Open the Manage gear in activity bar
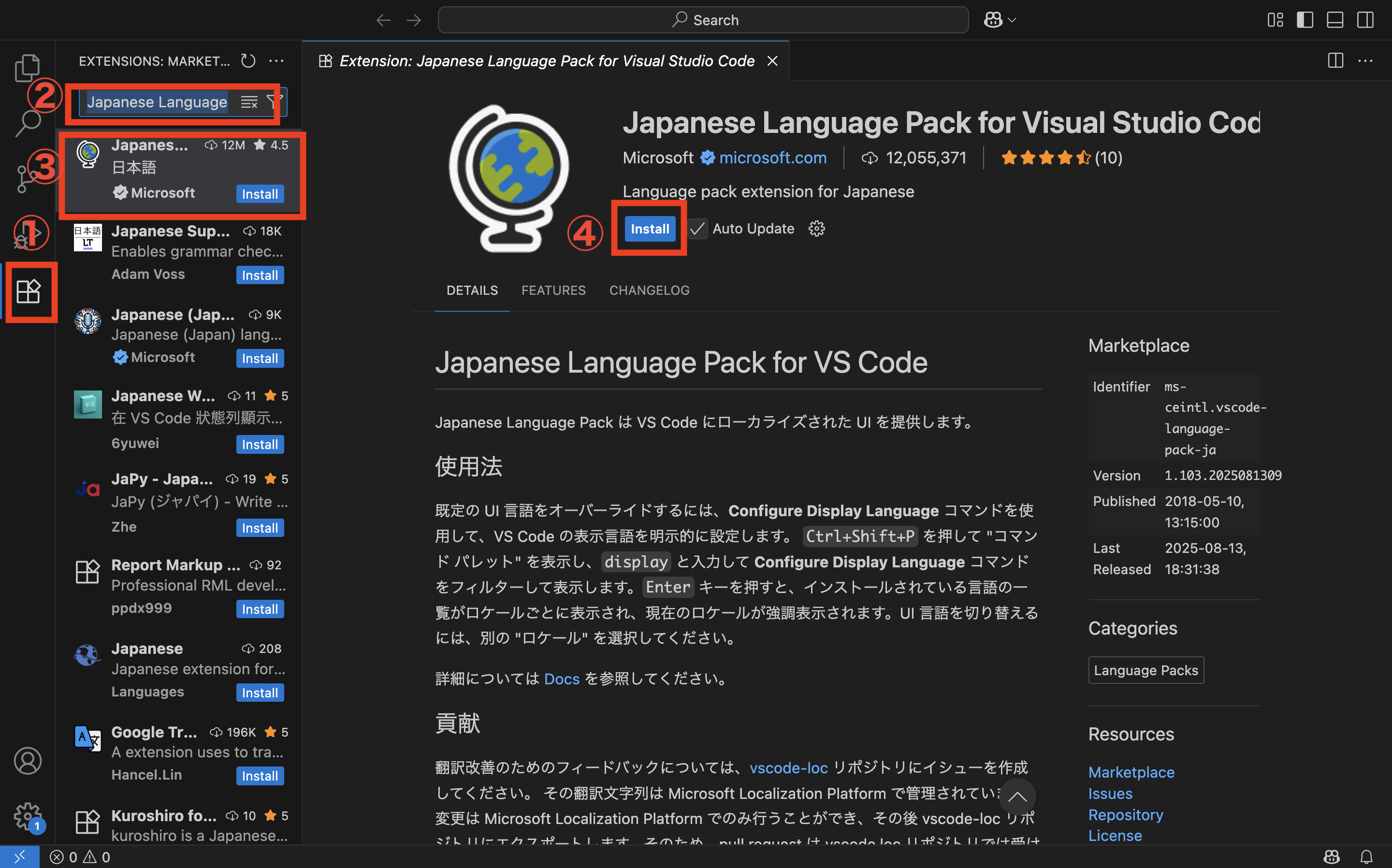This screenshot has width=1392, height=868. point(27,815)
